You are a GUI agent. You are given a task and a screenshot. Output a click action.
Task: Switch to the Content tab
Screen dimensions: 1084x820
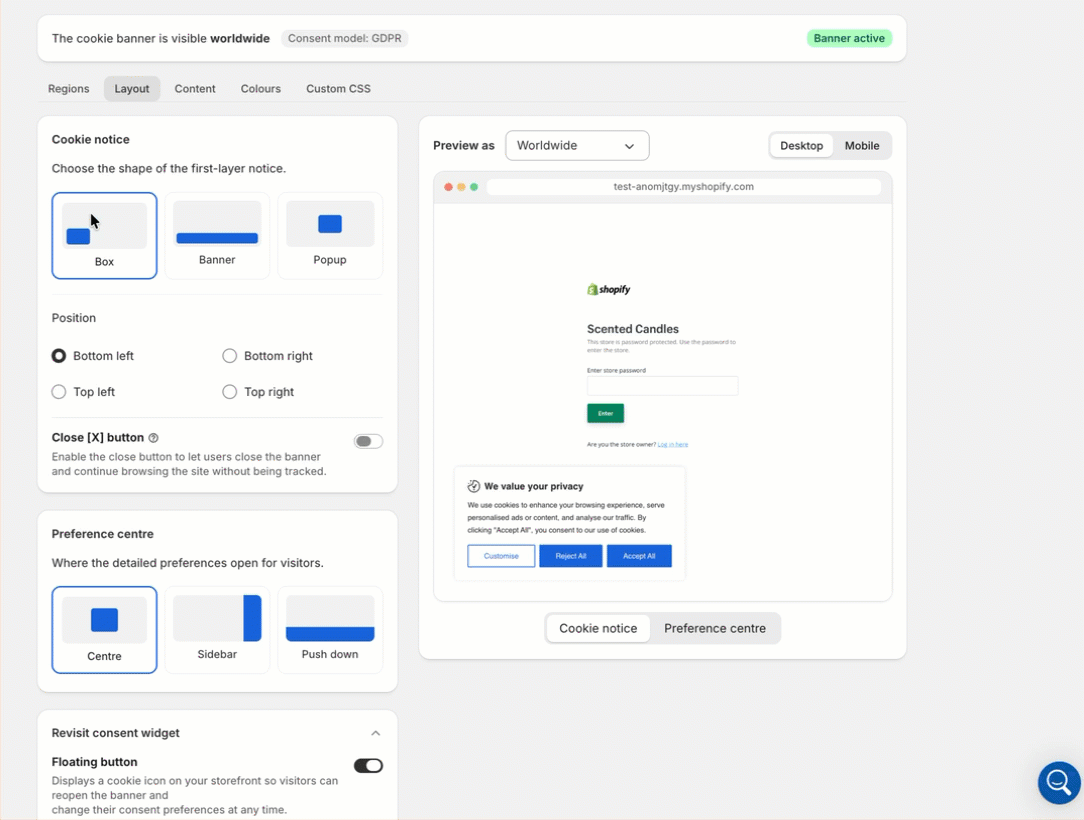tap(195, 88)
